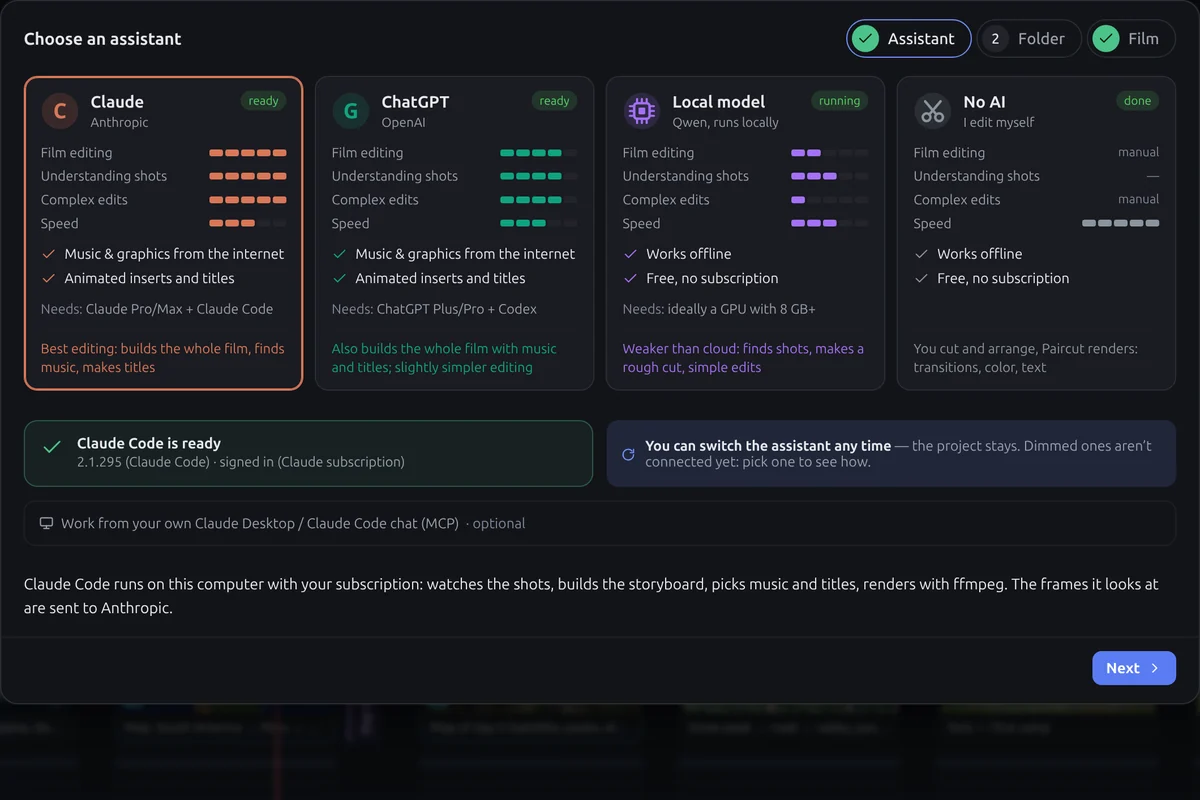
Task: Open the Film step tab
Action: (1131, 39)
